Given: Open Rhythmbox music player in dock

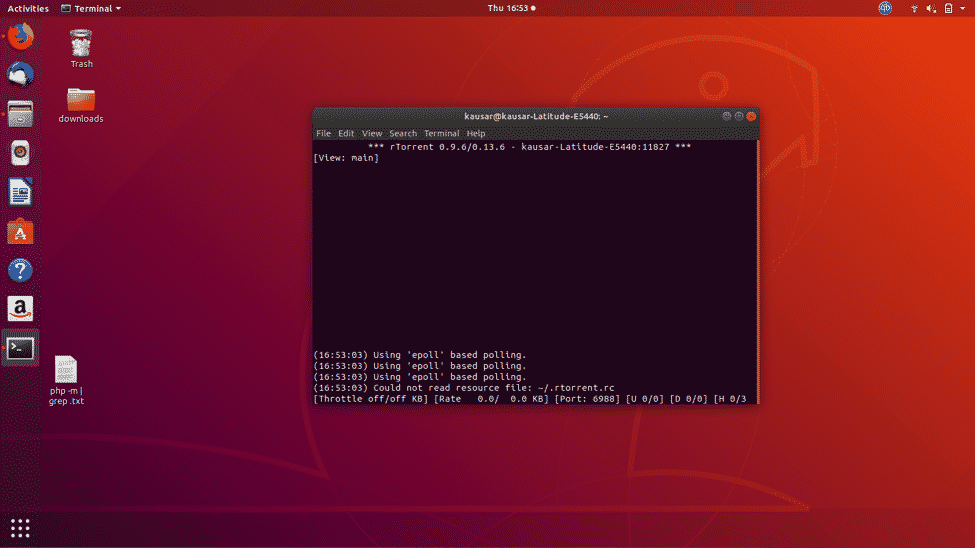Looking at the screenshot, I should click(x=20, y=153).
